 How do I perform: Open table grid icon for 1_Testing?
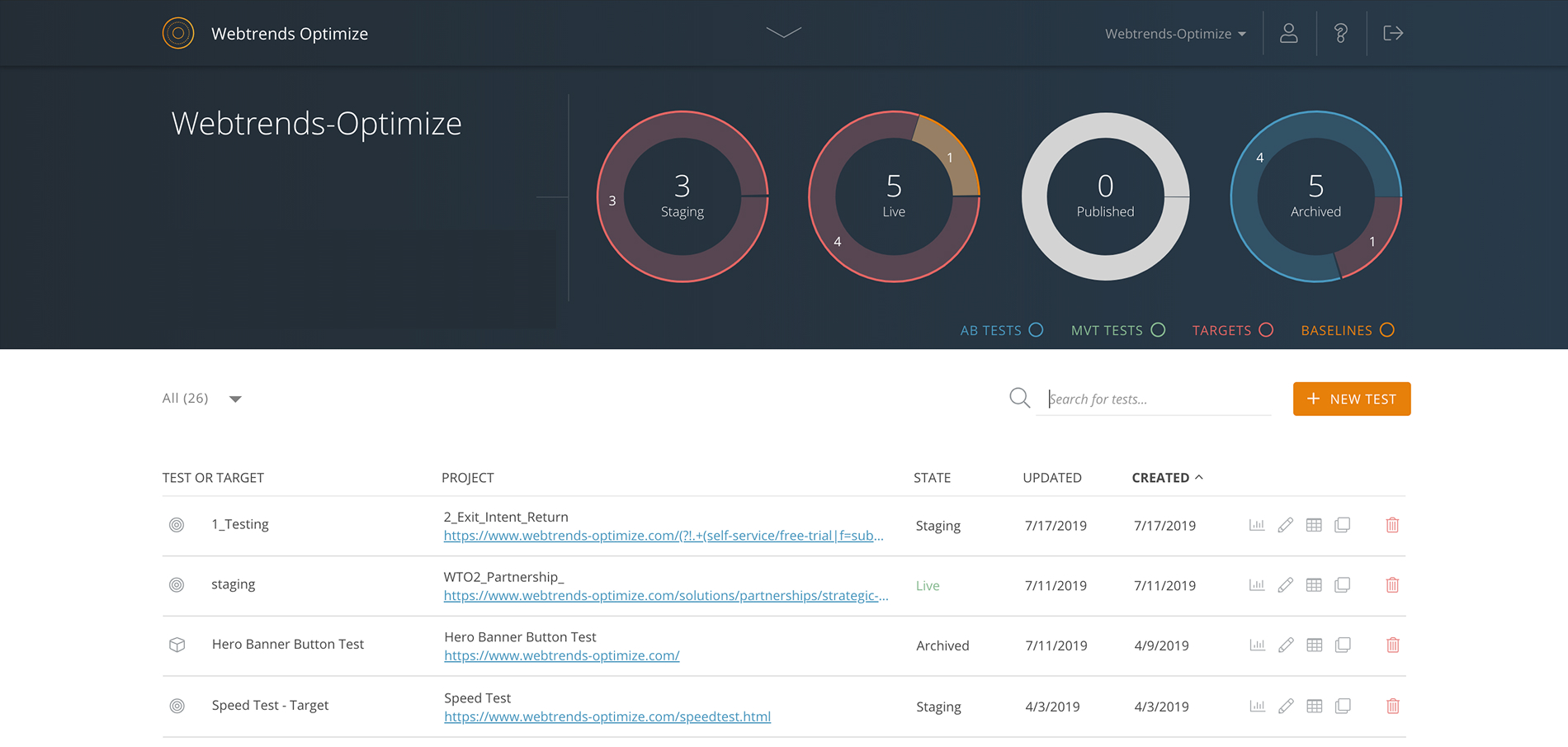coord(1314,525)
